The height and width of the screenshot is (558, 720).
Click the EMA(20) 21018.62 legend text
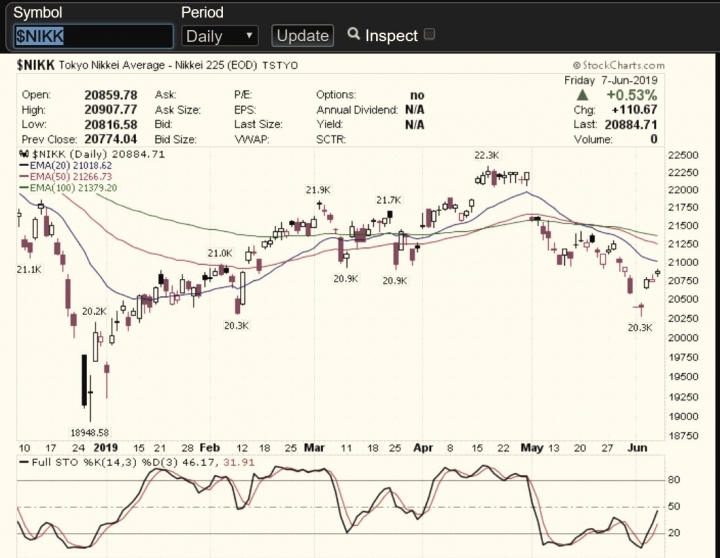[71, 165]
